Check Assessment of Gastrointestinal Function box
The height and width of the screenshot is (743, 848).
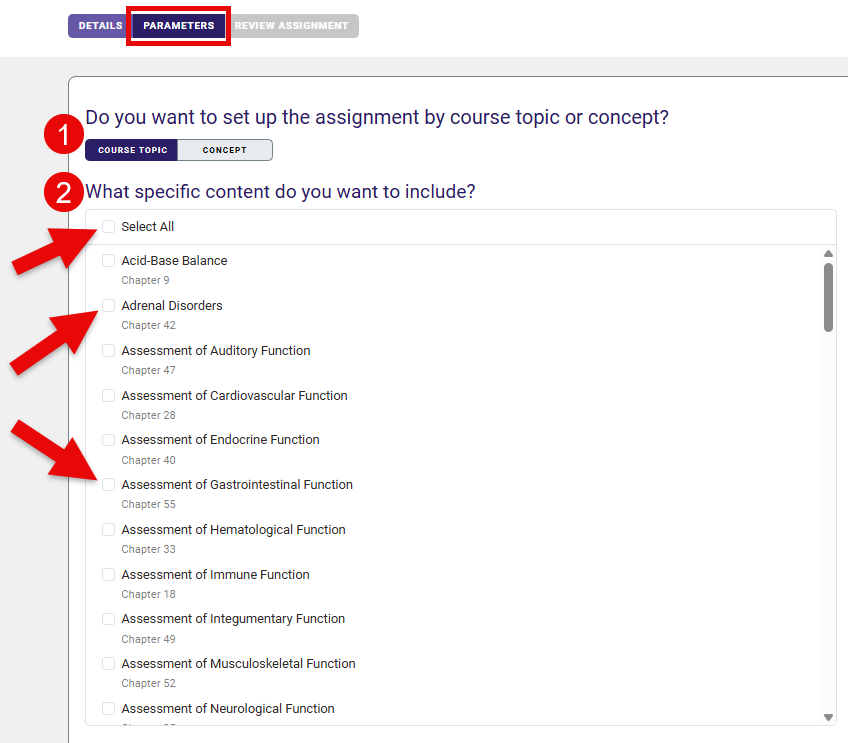(x=108, y=485)
